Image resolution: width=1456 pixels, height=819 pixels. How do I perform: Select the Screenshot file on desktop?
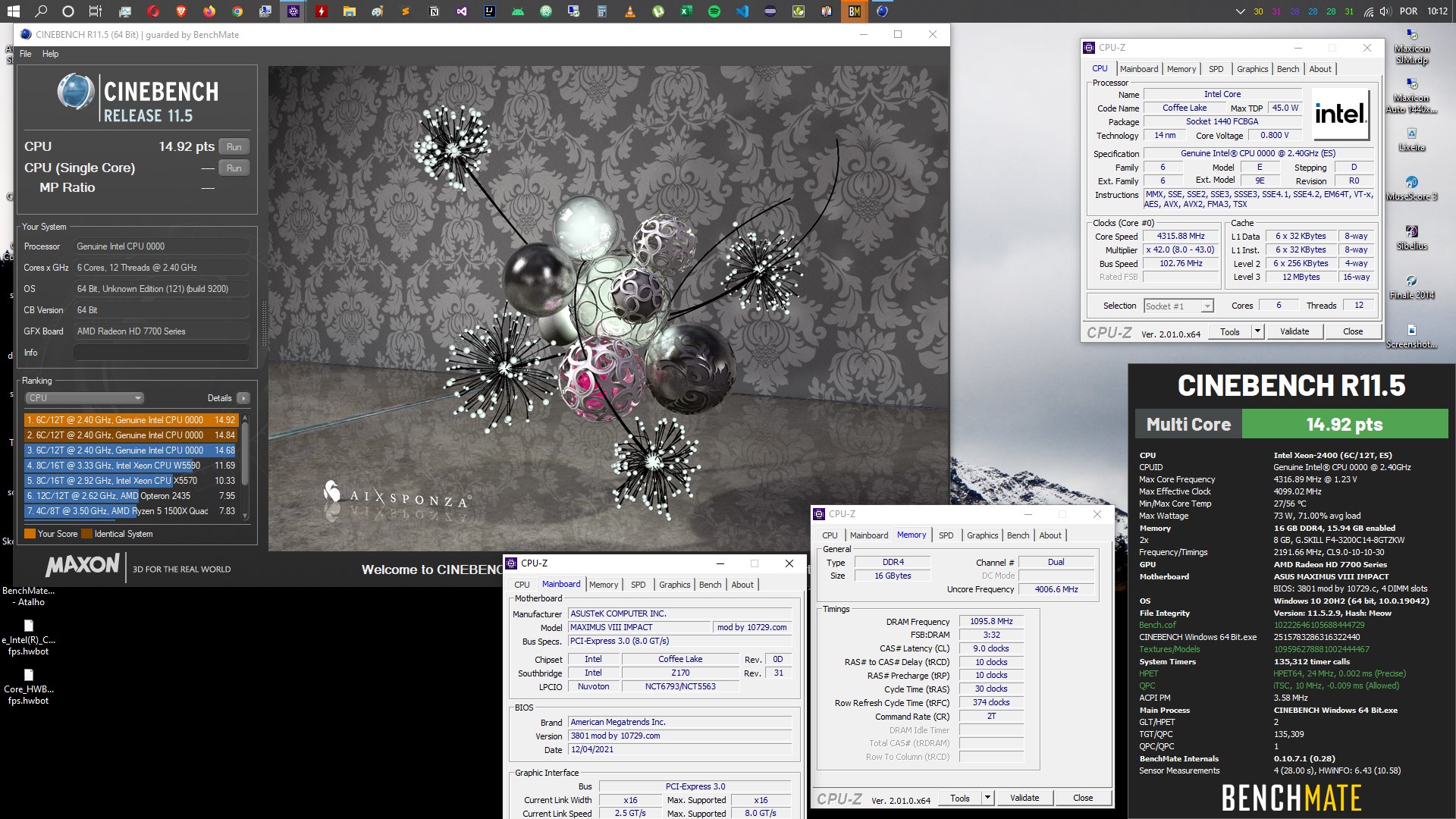pyautogui.click(x=1411, y=337)
